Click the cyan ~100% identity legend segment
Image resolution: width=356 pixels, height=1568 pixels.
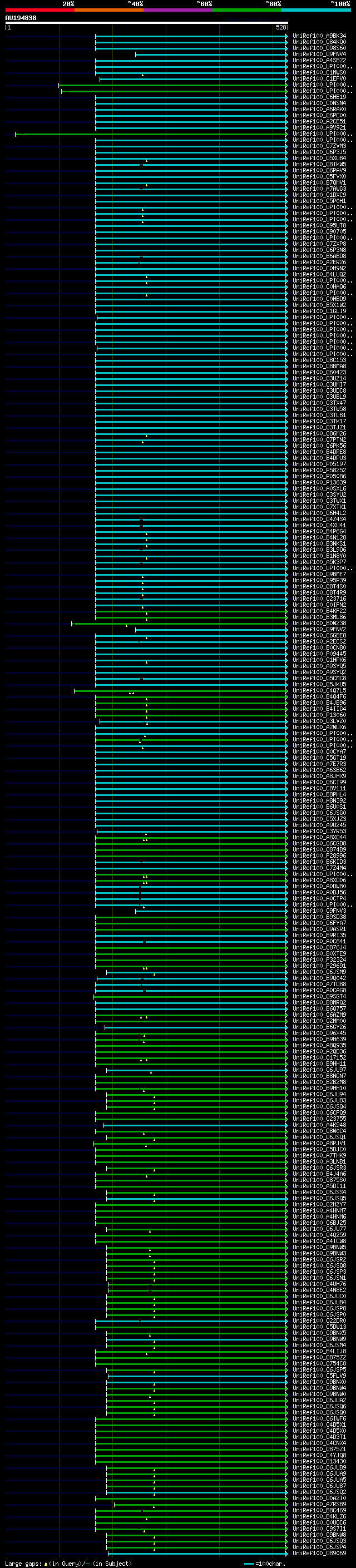[316, 10]
